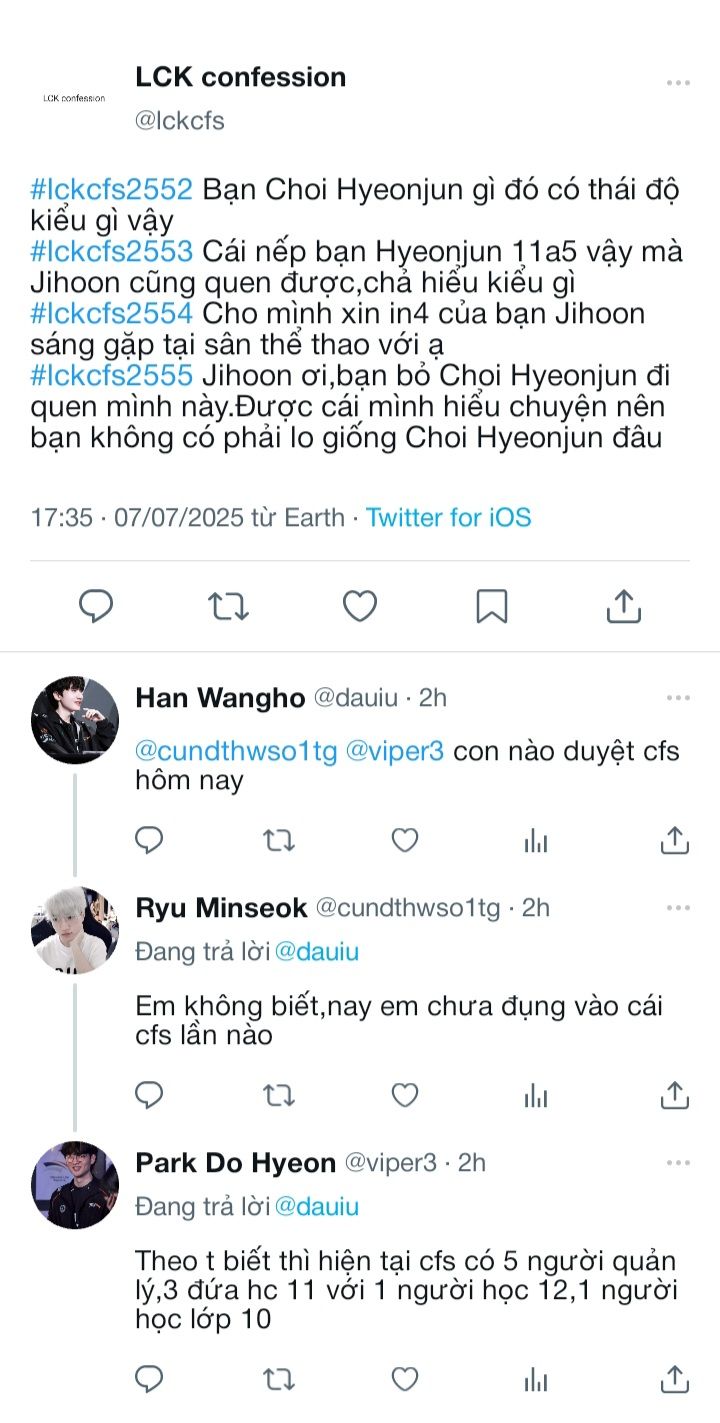Retweet Ryu Minseok's reply
This screenshot has height=1423, width=720.
(278, 1096)
